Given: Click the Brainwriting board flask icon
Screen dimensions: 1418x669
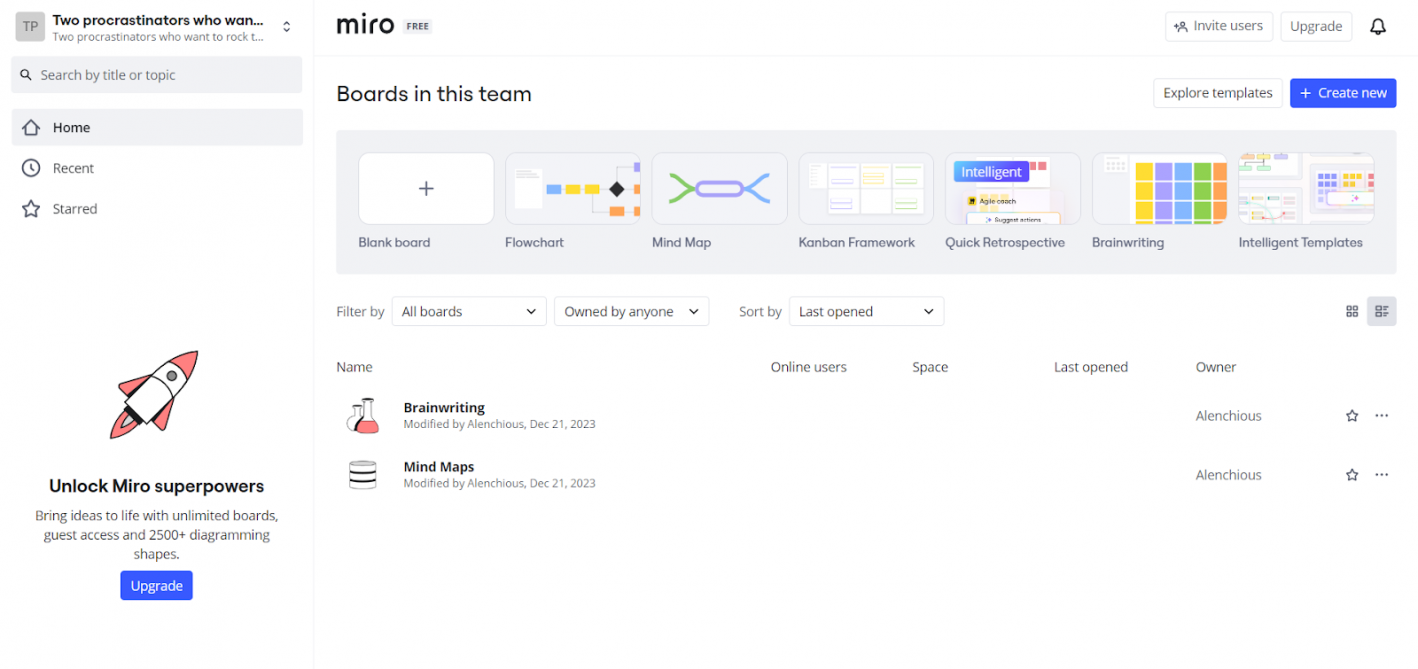Looking at the screenshot, I should pos(363,415).
